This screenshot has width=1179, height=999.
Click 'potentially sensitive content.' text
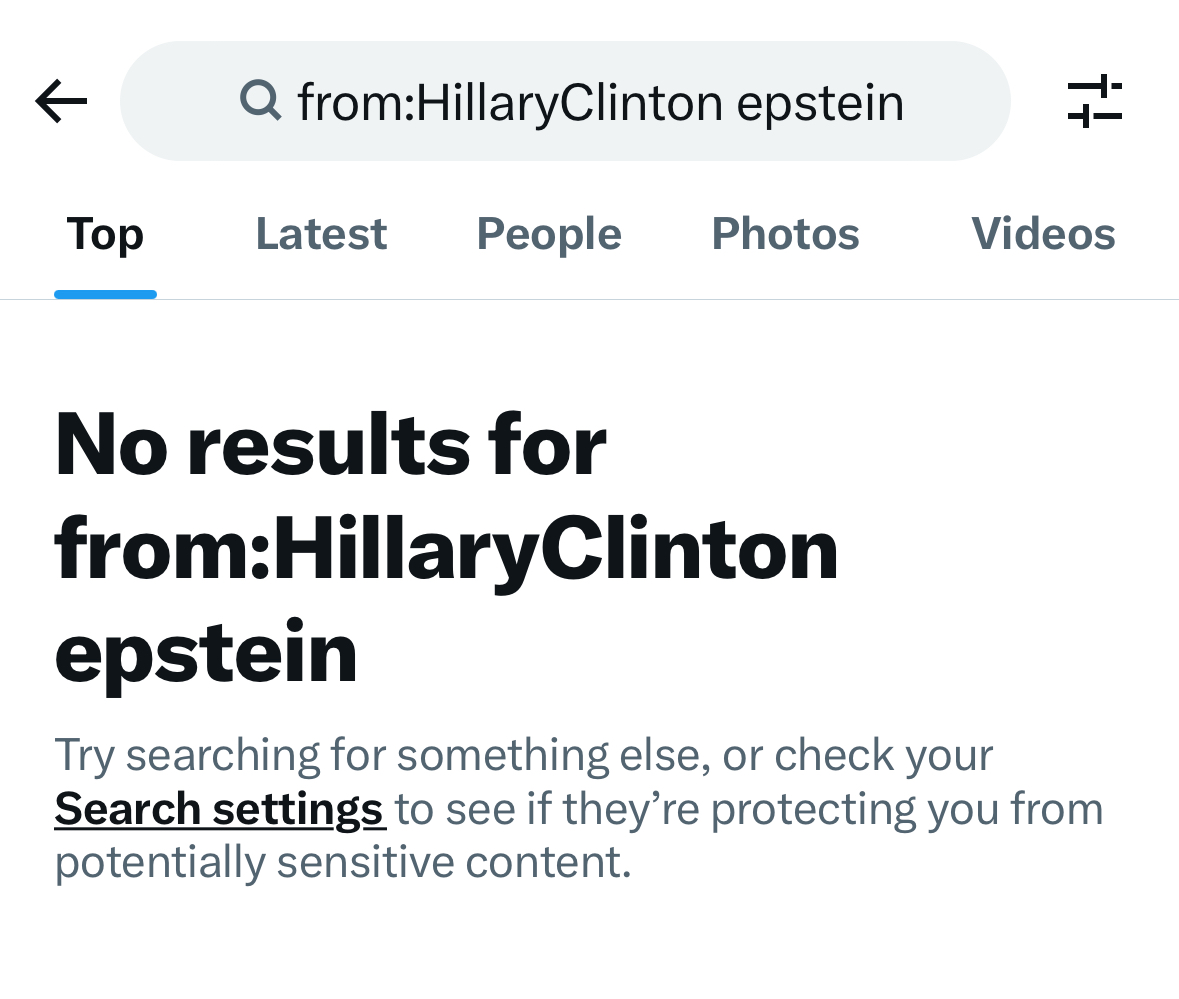[343, 861]
